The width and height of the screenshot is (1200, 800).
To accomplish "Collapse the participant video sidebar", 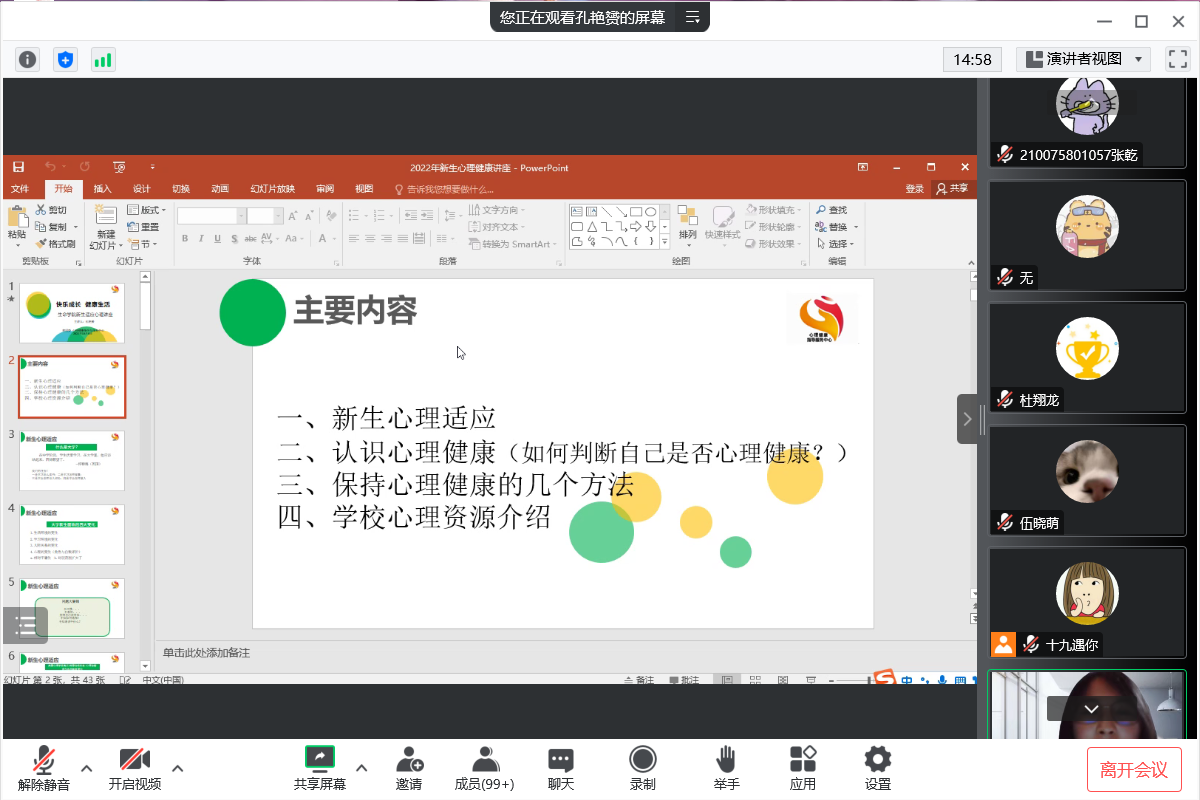I will 967,419.
